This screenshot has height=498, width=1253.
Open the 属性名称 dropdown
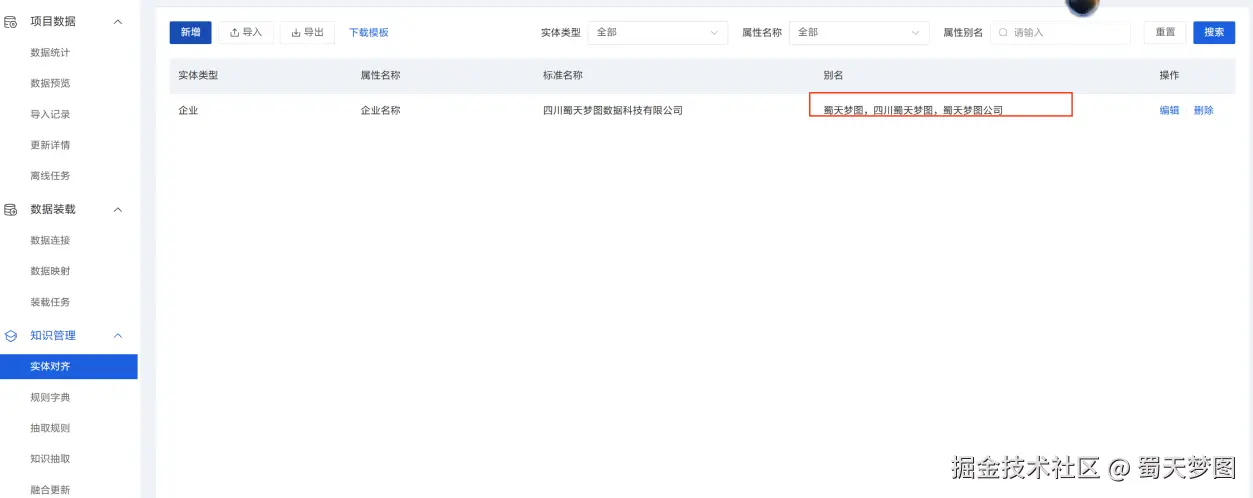pos(859,33)
